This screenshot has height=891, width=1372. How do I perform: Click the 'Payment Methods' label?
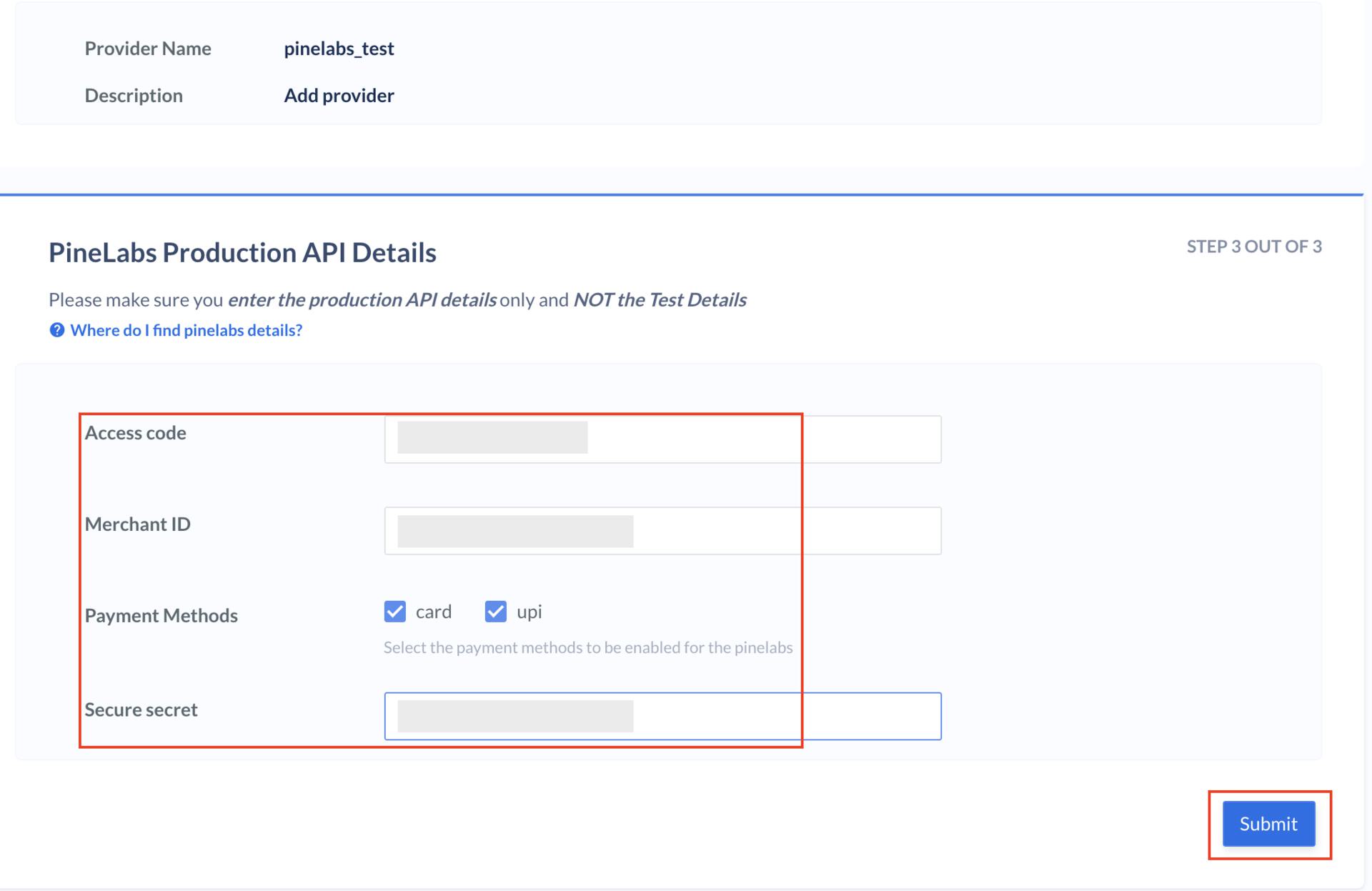161,615
